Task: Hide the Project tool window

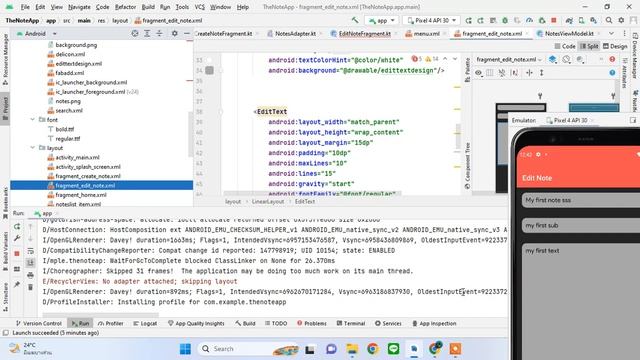Action: 187,33
